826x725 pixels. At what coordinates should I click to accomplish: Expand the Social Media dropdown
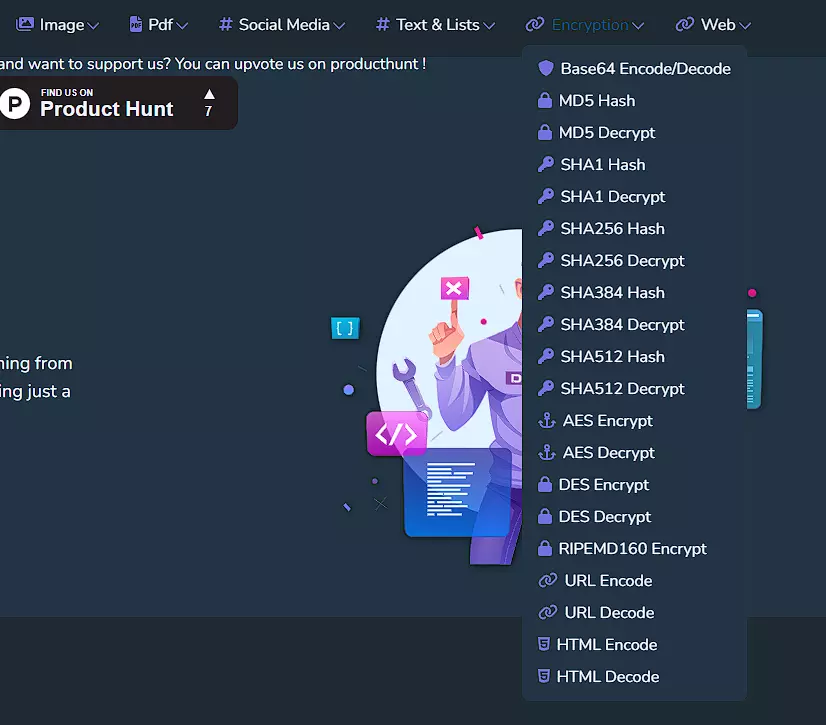click(x=282, y=24)
